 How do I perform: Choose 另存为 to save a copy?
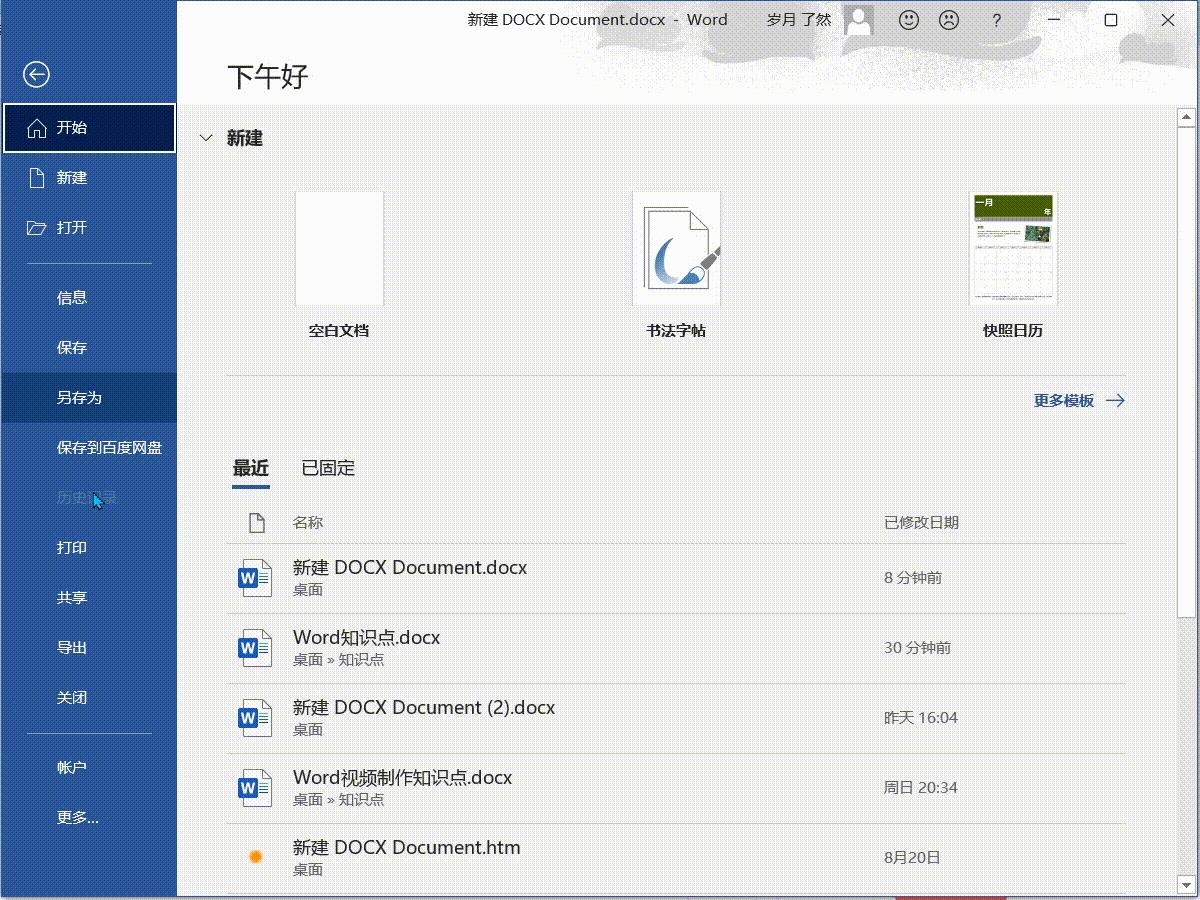[76, 397]
